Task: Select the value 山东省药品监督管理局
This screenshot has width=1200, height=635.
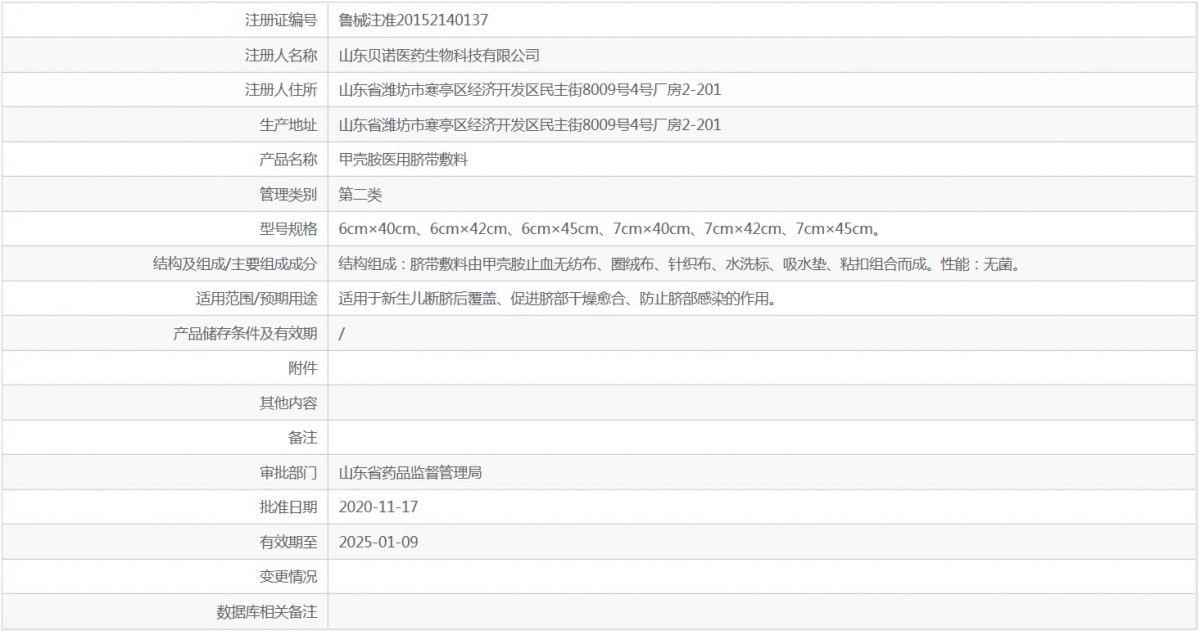Action: [x=411, y=473]
